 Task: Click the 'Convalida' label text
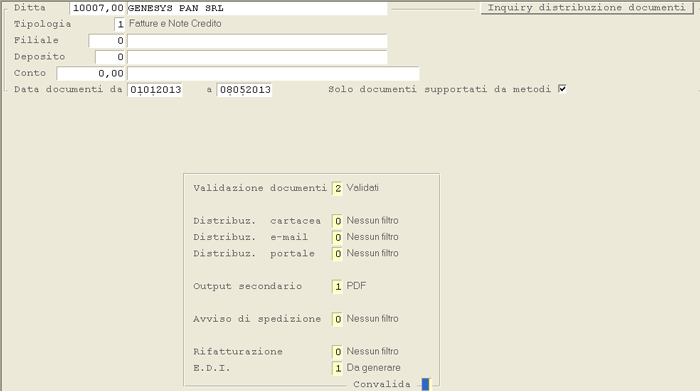coord(382,384)
